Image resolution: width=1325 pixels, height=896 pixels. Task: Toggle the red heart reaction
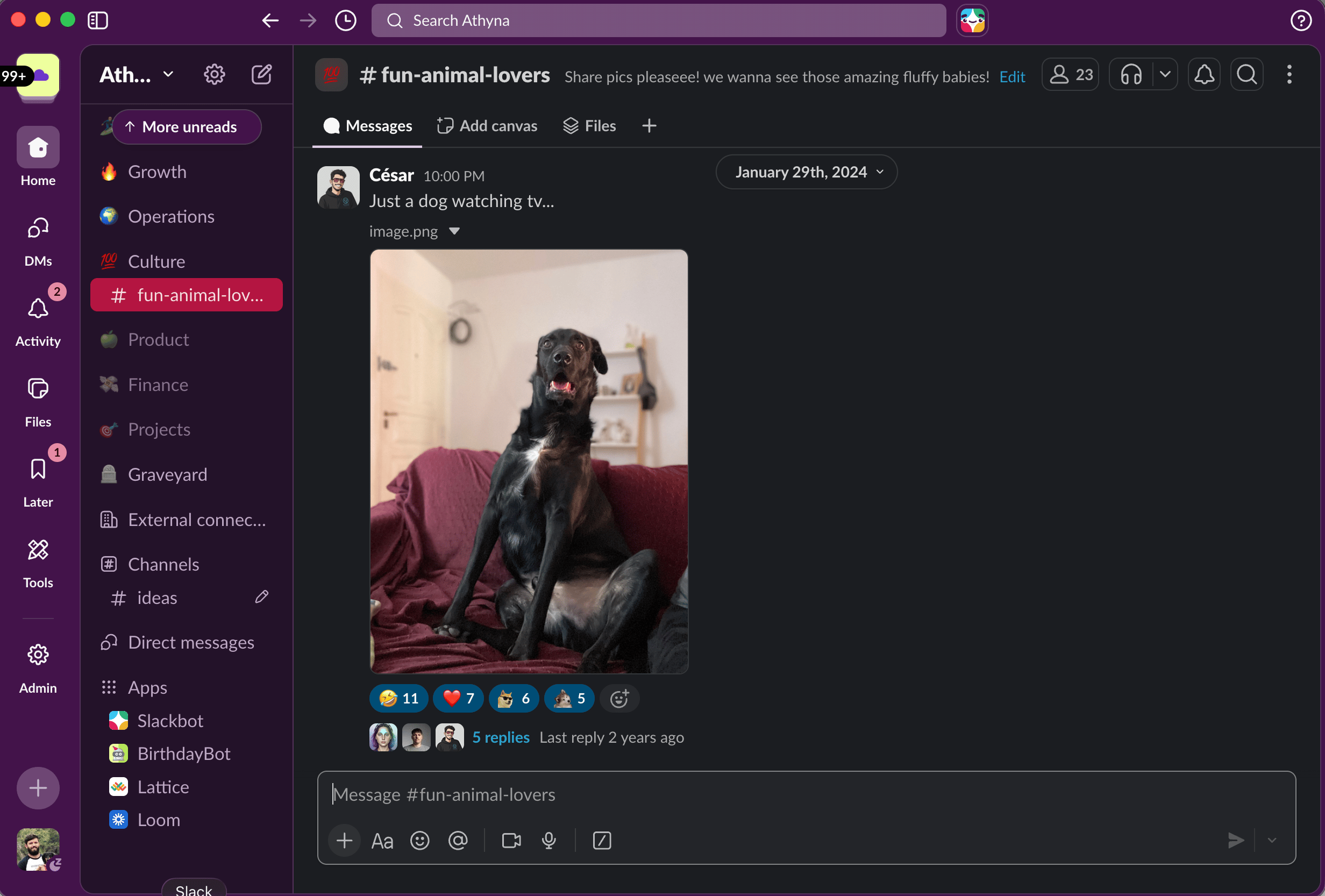pyautogui.click(x=458, y=698)
